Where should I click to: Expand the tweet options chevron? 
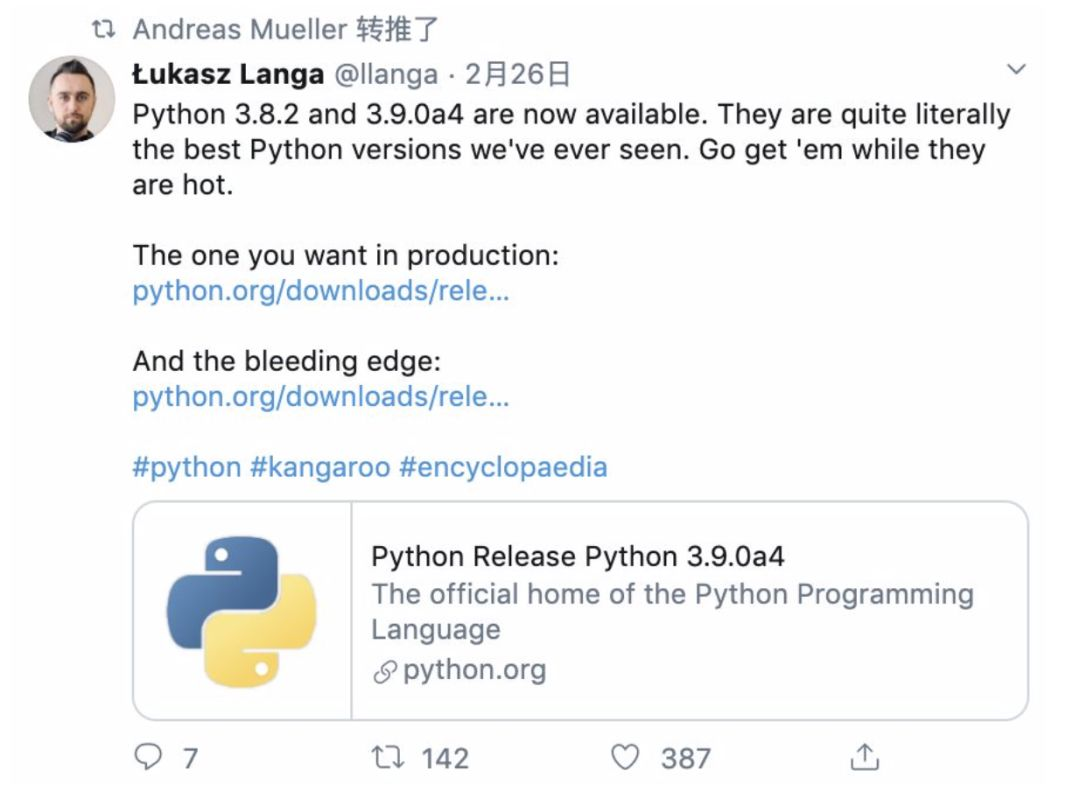1016,69
